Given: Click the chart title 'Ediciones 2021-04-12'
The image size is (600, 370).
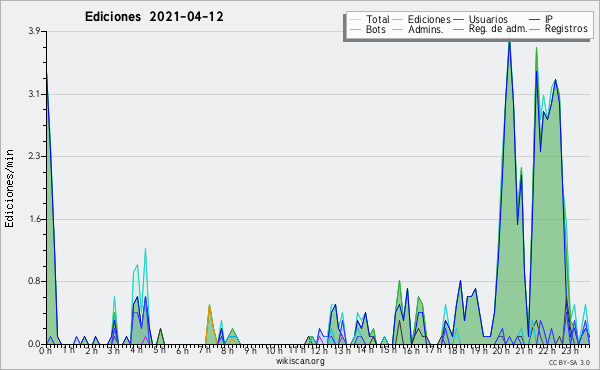Looking at the screenshot, I should 154,17.
